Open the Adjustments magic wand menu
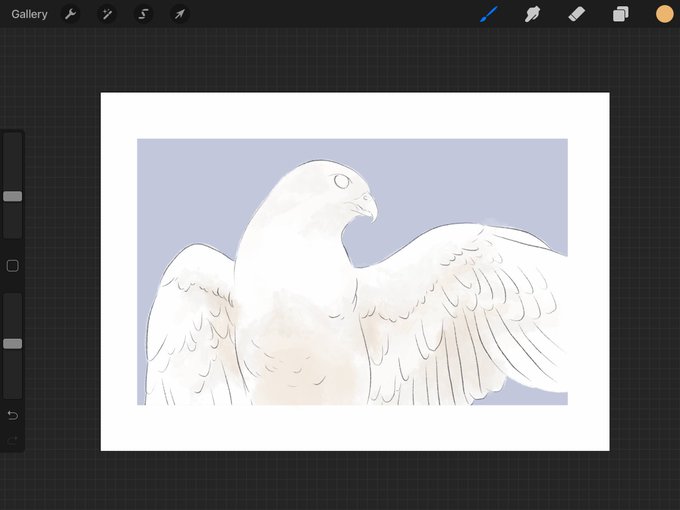The height and width of the screenshot is (510, 680). point(107,14)
